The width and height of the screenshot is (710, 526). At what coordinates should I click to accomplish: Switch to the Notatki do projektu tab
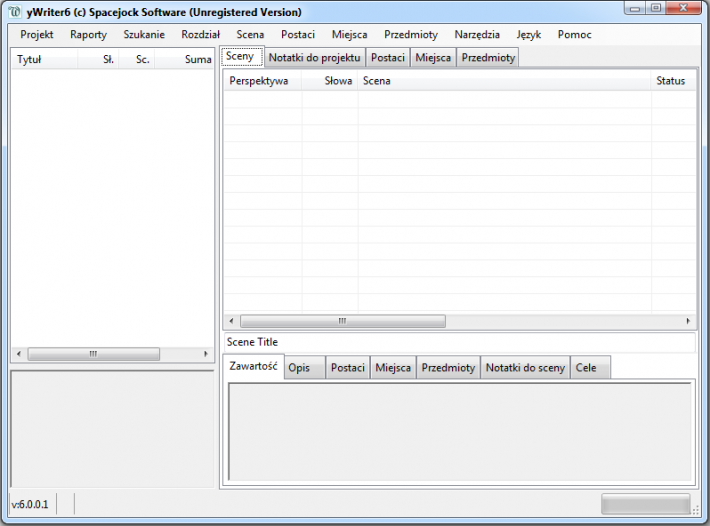point(315,58)
